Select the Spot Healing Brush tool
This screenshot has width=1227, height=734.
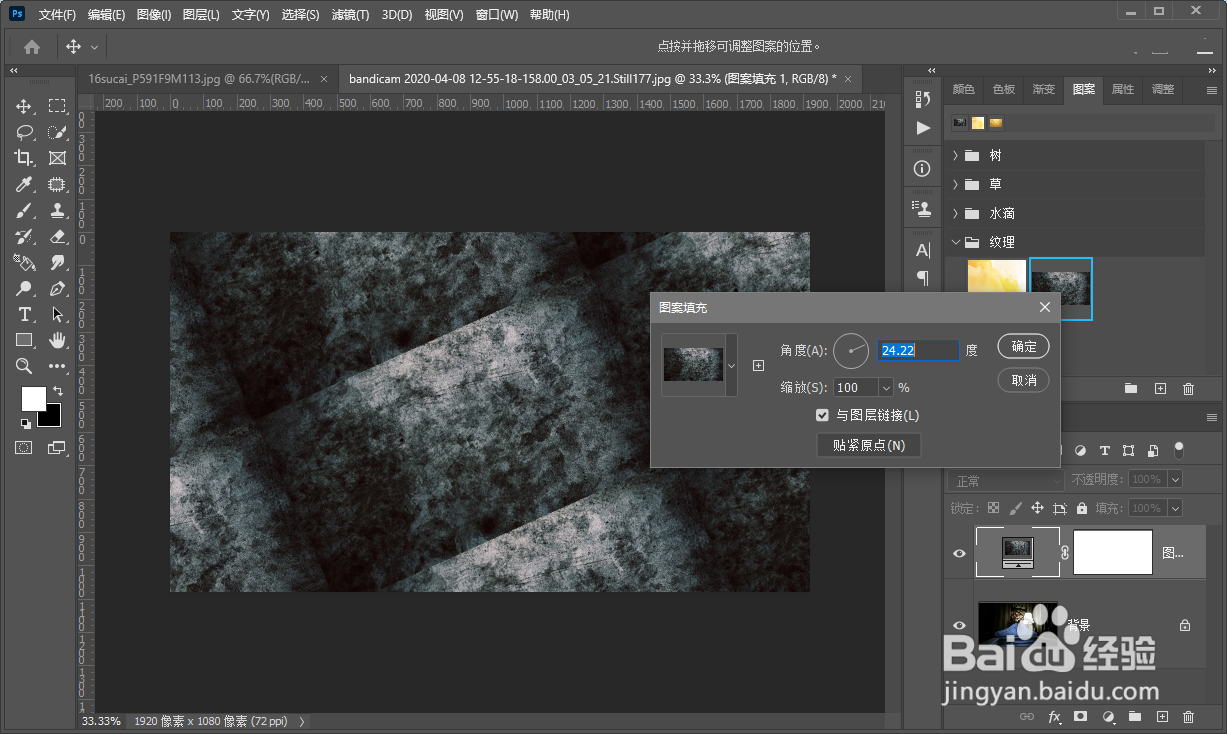click(x=58, y=184)
